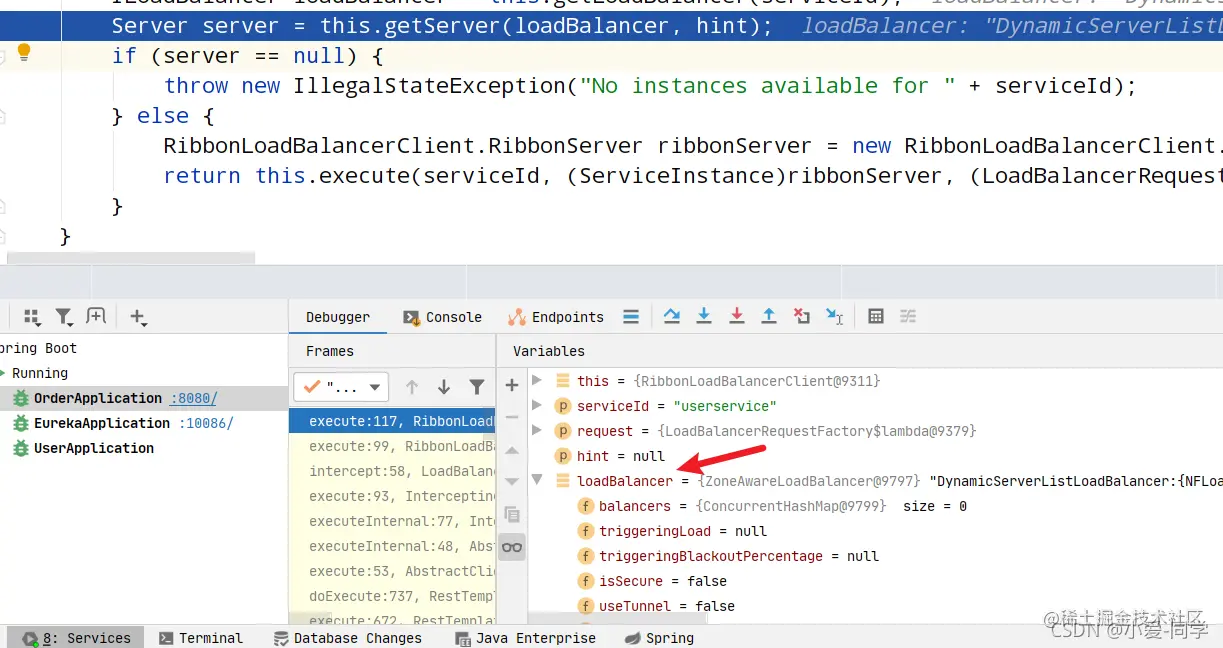Switch to the Console tab
Image resolution: width=1223 pixels, height=648 pixels.
[442, 317]
